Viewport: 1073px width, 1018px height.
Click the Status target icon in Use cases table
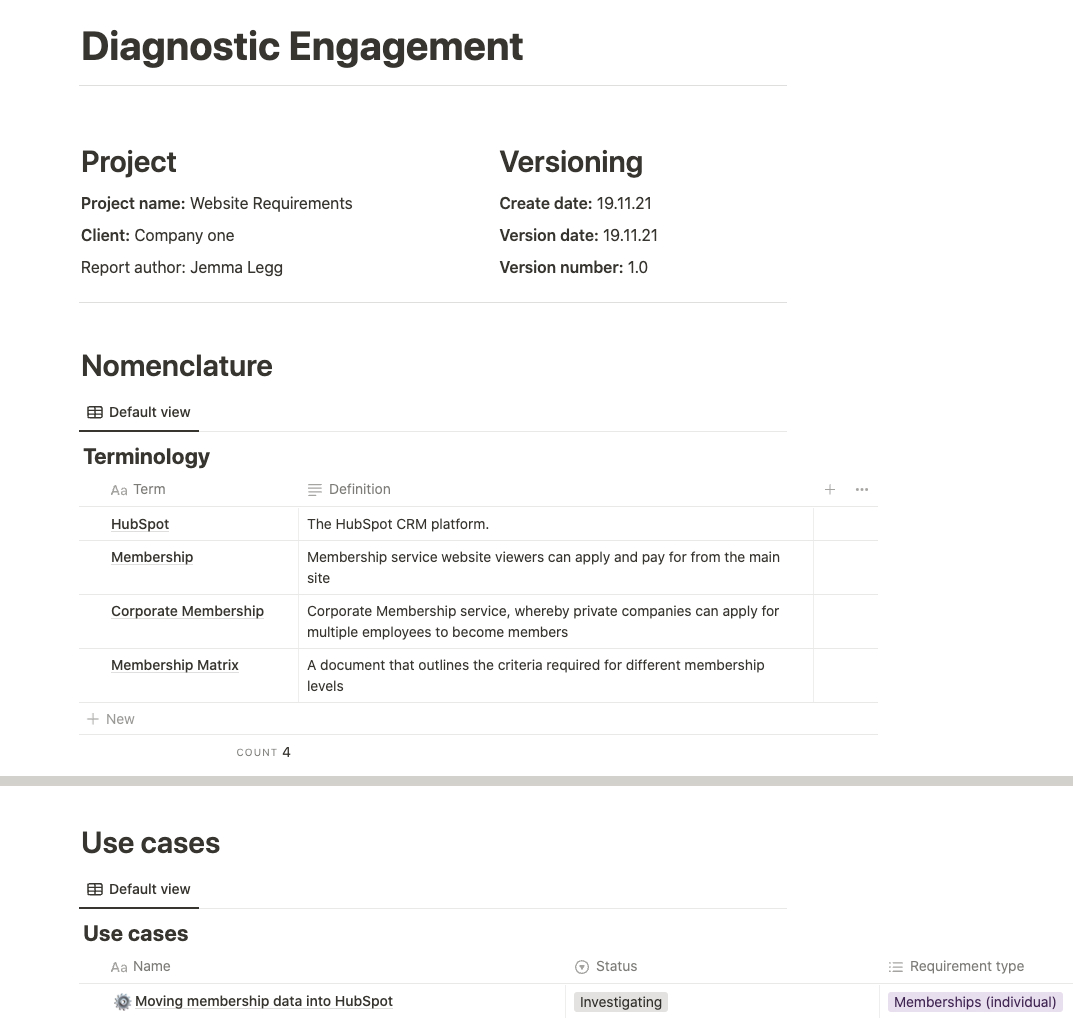click(582, 966)
